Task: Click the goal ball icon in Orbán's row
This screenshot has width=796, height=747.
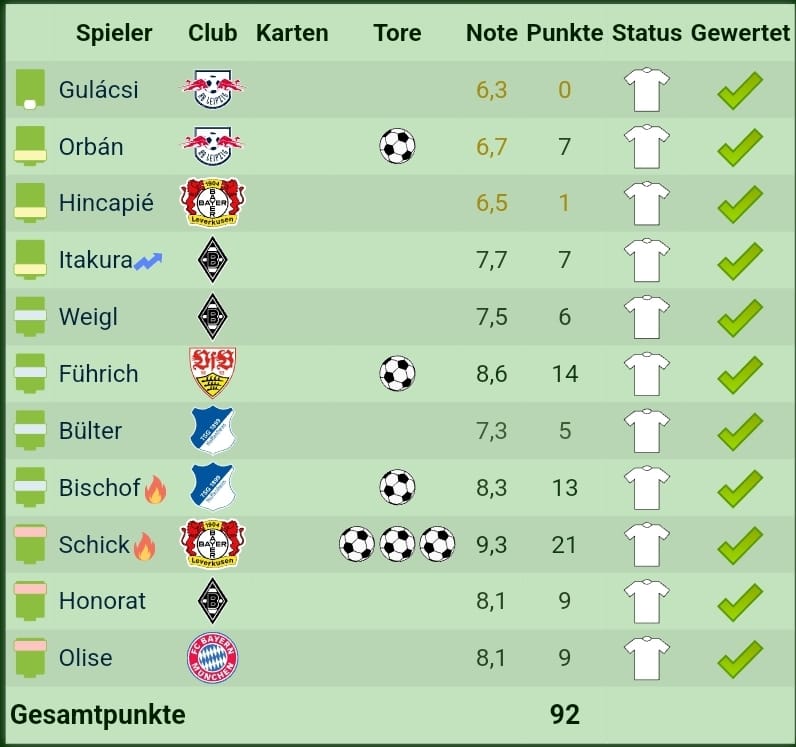Action: coord(397,146)
